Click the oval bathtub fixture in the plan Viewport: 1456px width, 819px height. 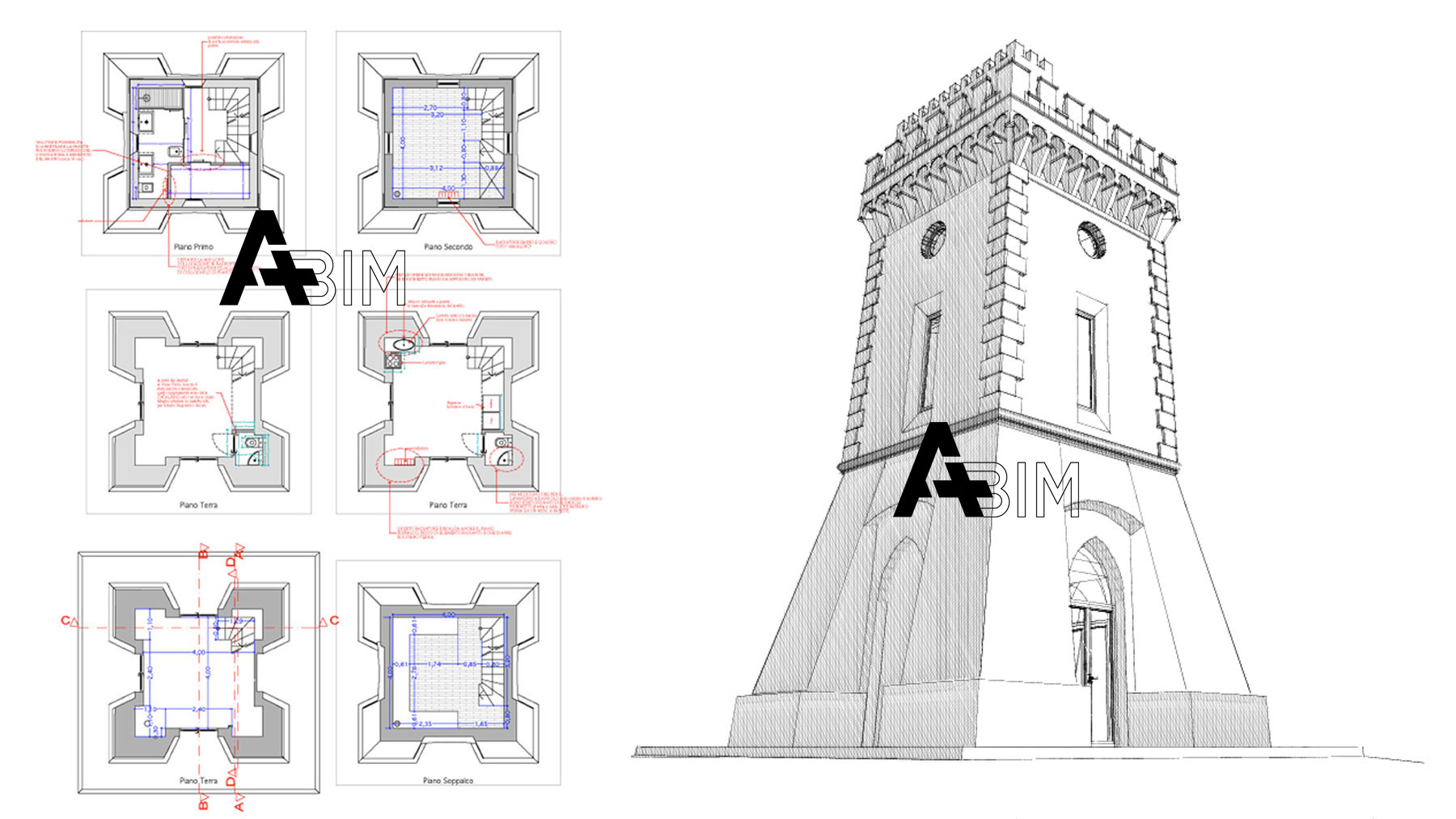click(x=402, y=345)
